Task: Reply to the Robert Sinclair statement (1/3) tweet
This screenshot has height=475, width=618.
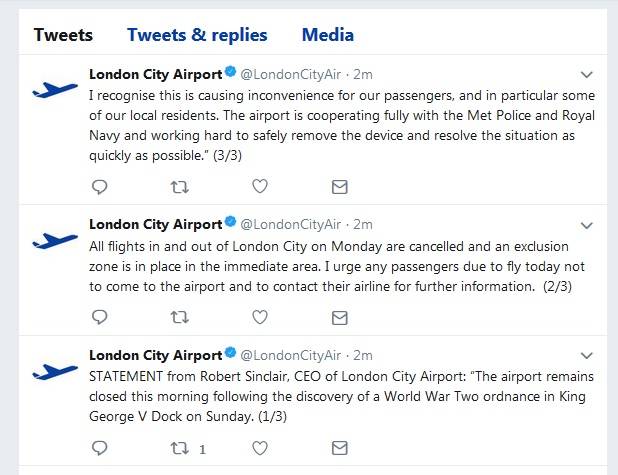Action: 99,448
